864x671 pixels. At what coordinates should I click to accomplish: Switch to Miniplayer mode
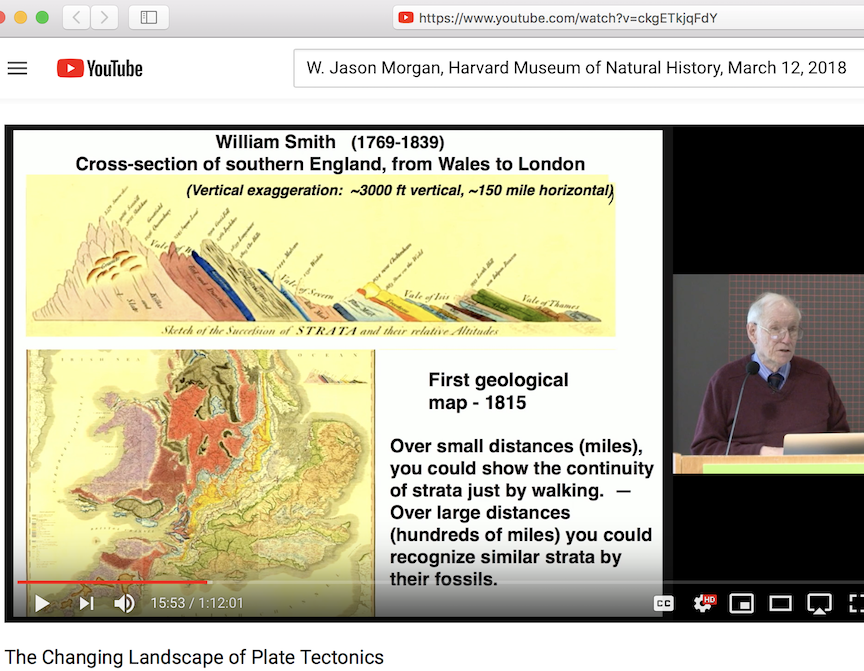(741, 604)
